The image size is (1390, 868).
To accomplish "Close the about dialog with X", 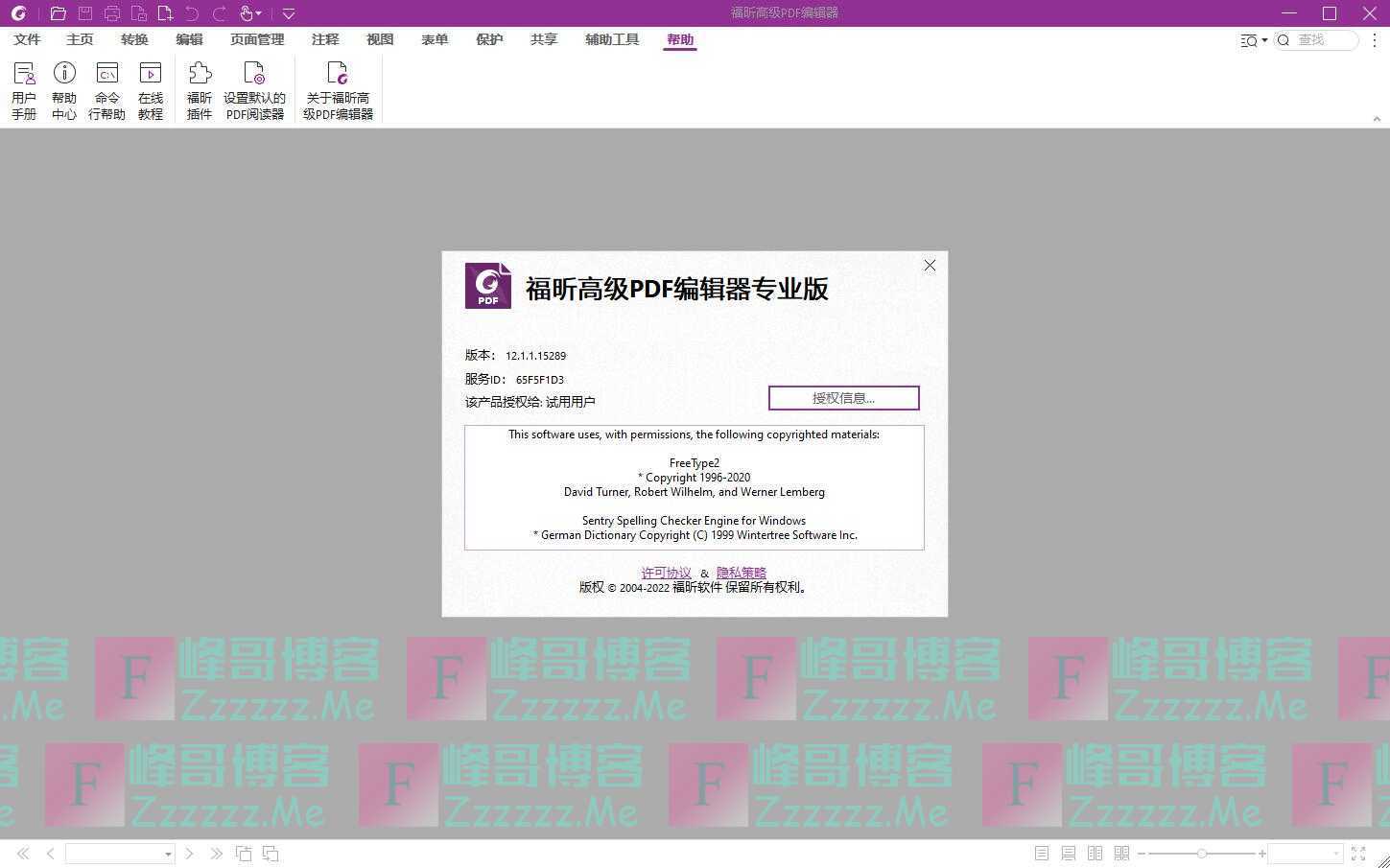I will [930, 266].
